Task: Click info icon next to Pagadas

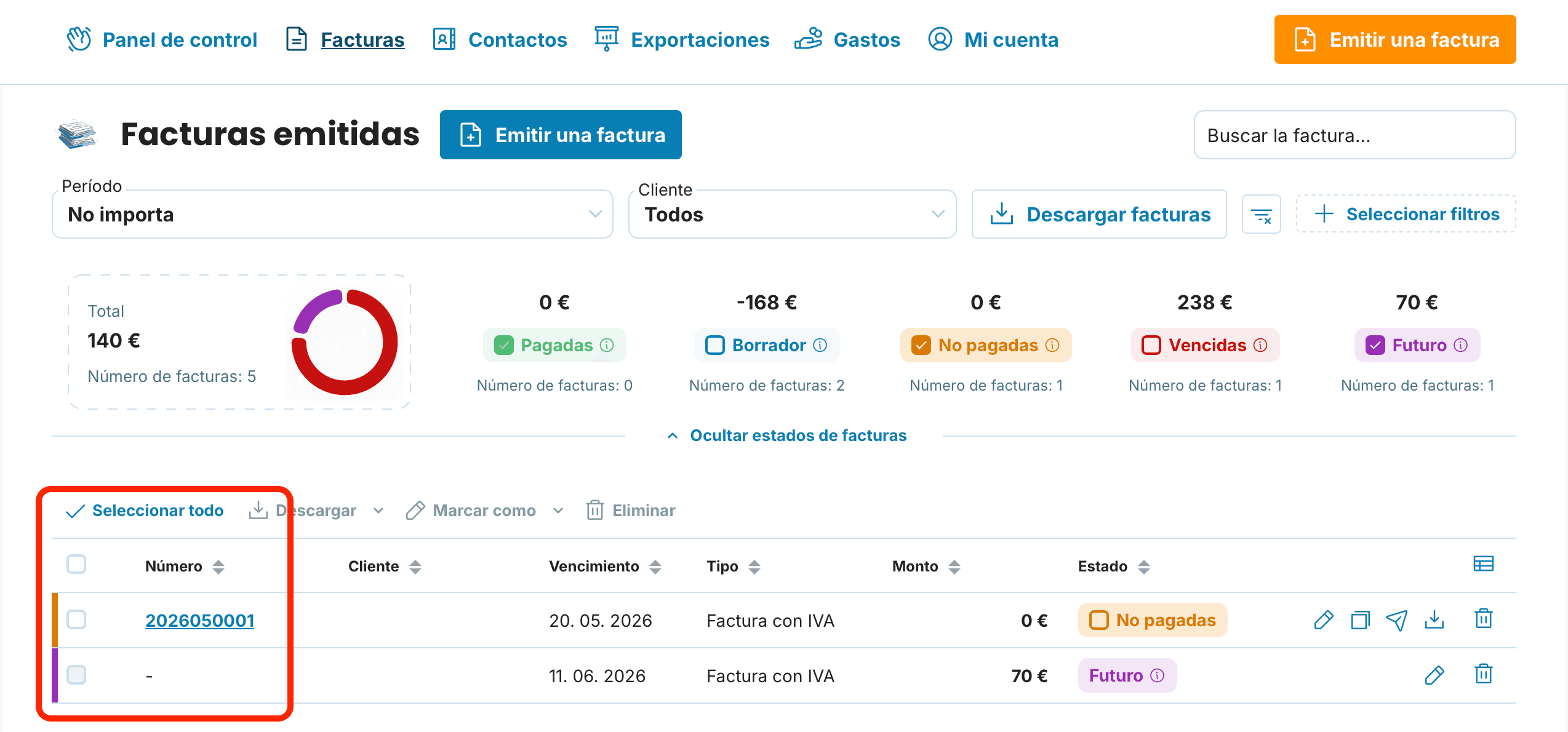Action: [x=607, y=345]
